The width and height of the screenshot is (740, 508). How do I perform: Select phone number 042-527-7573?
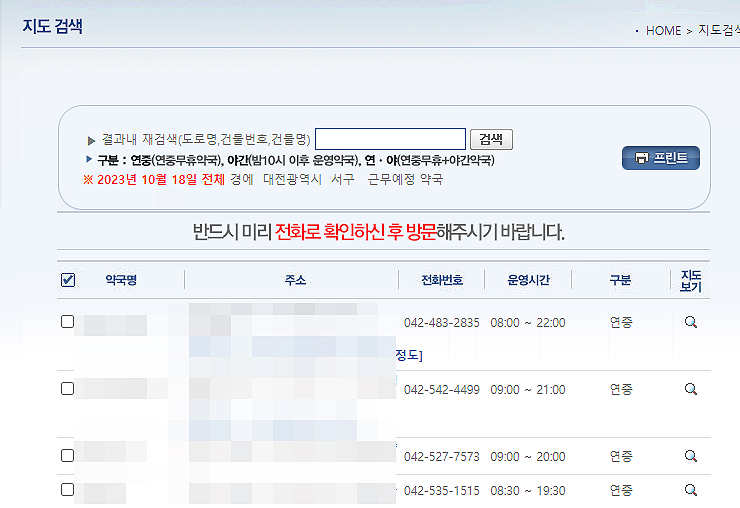click(x=442, y=457)
